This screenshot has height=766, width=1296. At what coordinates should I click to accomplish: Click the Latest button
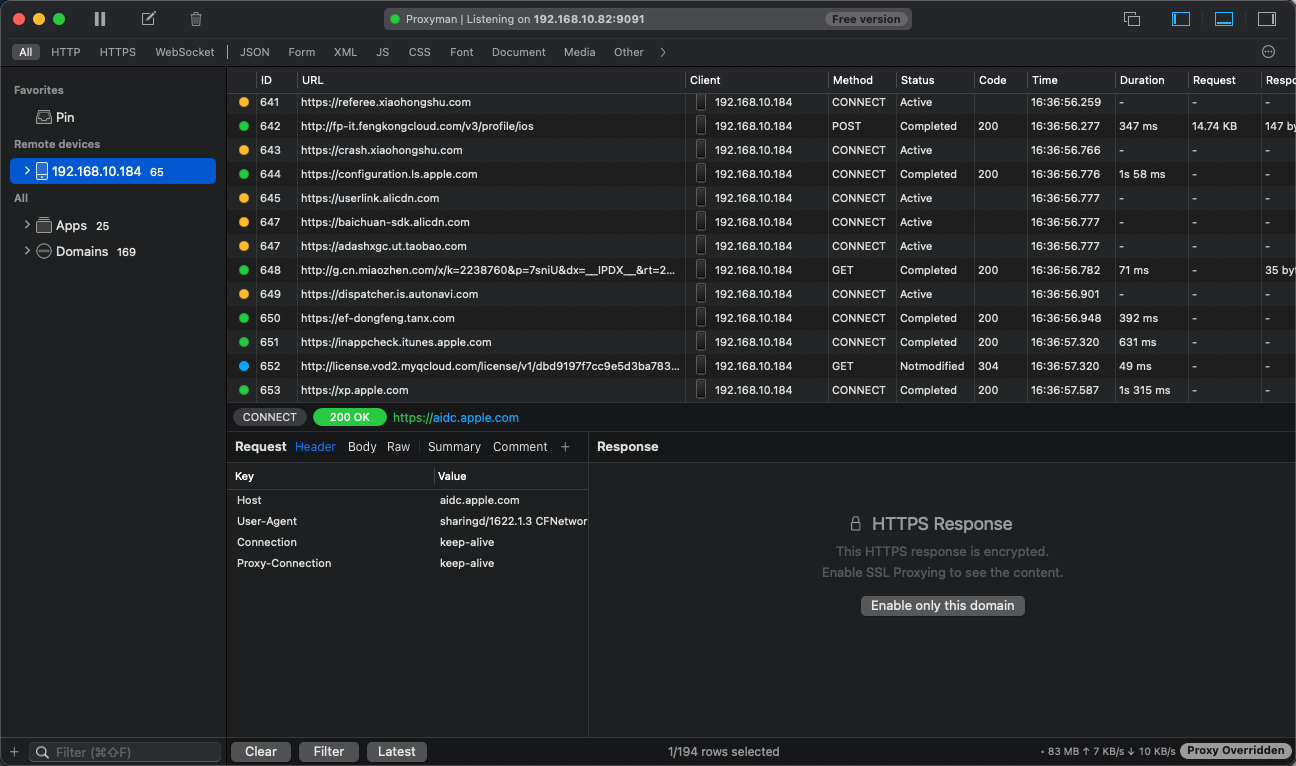(397, 752)
